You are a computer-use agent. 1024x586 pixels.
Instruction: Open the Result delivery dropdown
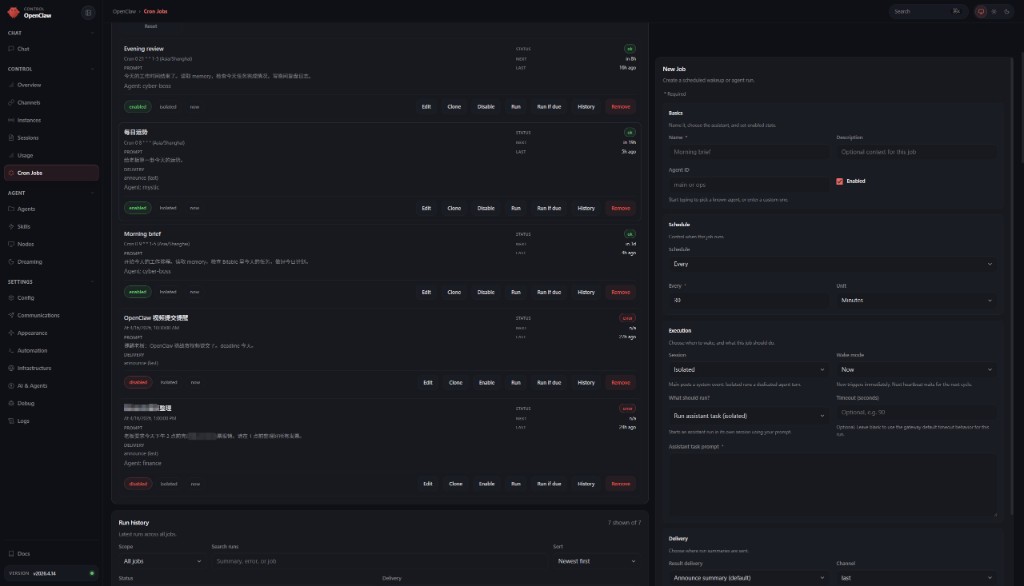click(748, 578)
